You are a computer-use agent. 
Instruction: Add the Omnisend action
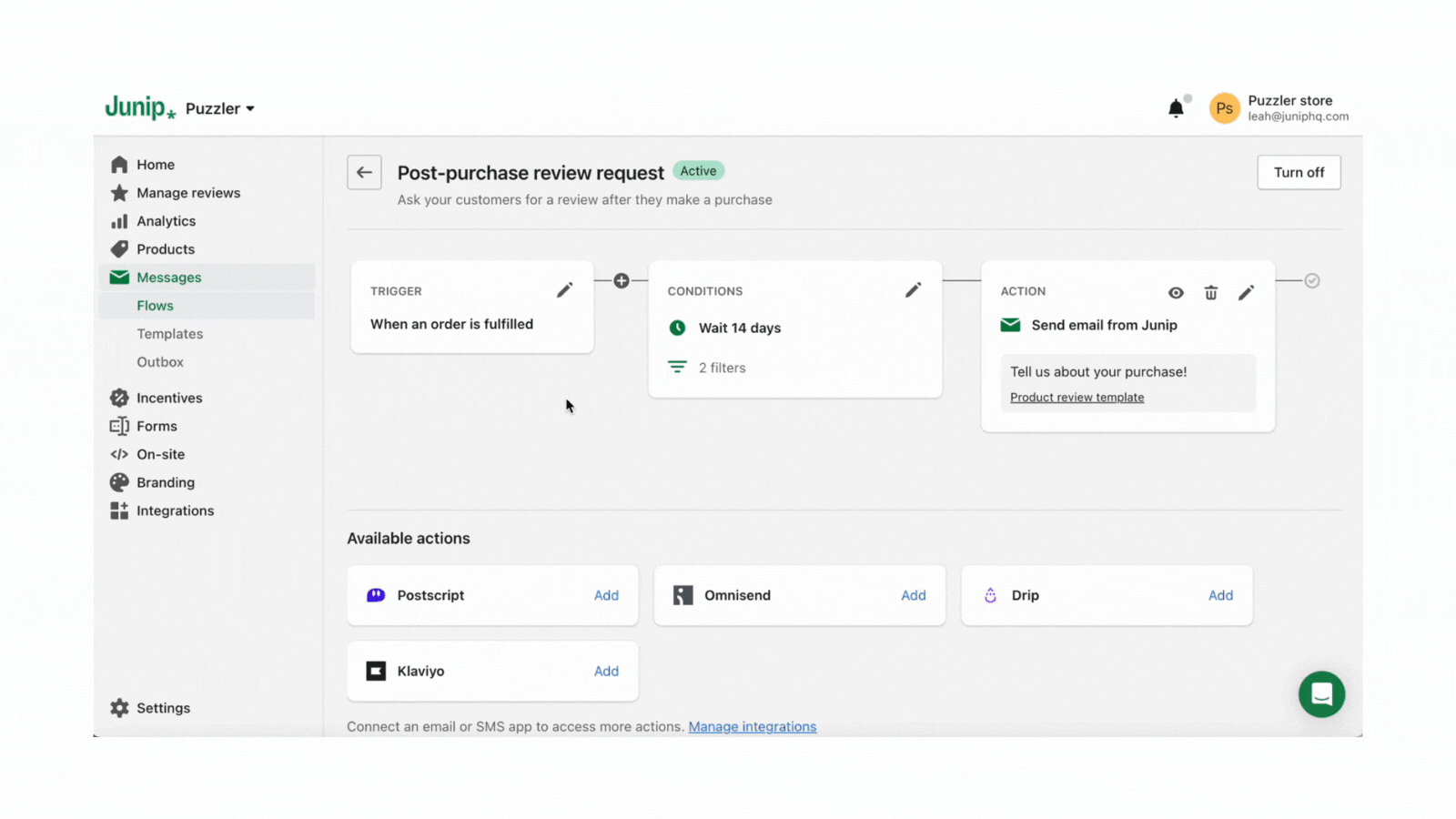pos(914,595)
